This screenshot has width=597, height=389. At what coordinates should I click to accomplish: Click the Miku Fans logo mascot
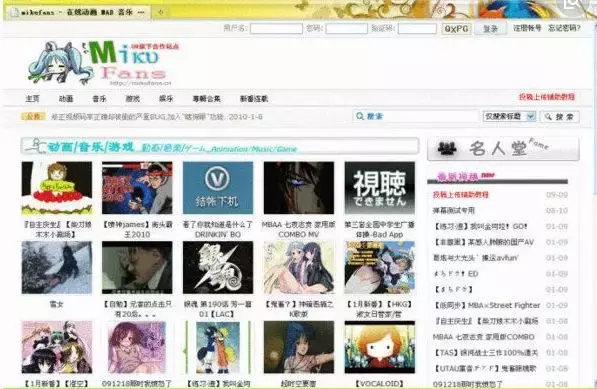point(59,63)
